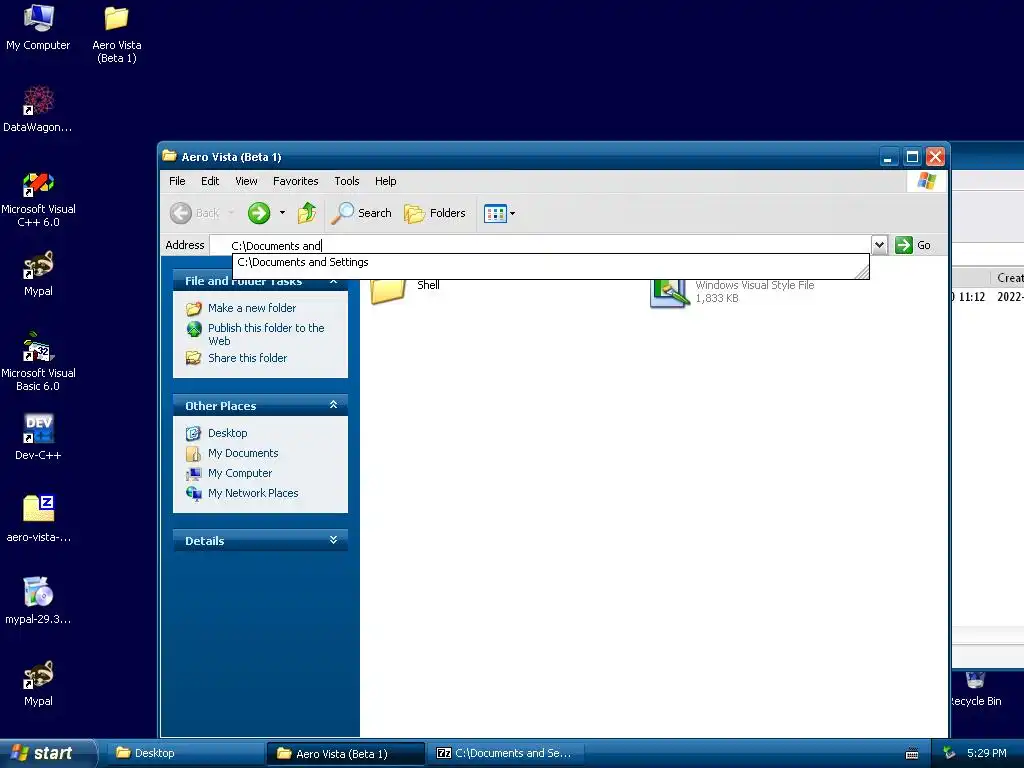Click the Windows flag logo in toolbar
This screenshot has height=768, width=1024.
[926, 181]
